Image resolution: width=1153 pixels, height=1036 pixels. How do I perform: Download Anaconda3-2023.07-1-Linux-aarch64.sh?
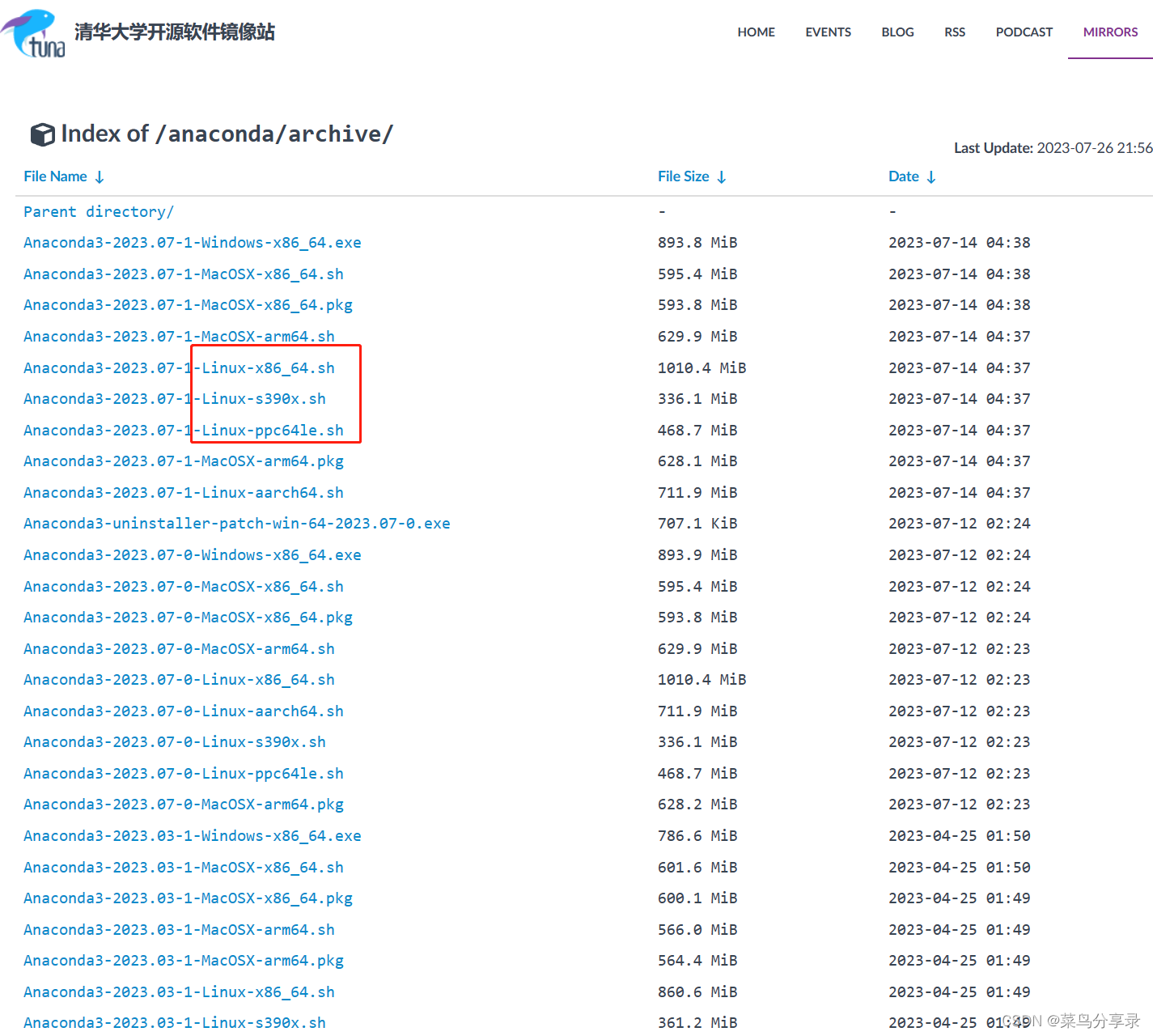(184, 493)
